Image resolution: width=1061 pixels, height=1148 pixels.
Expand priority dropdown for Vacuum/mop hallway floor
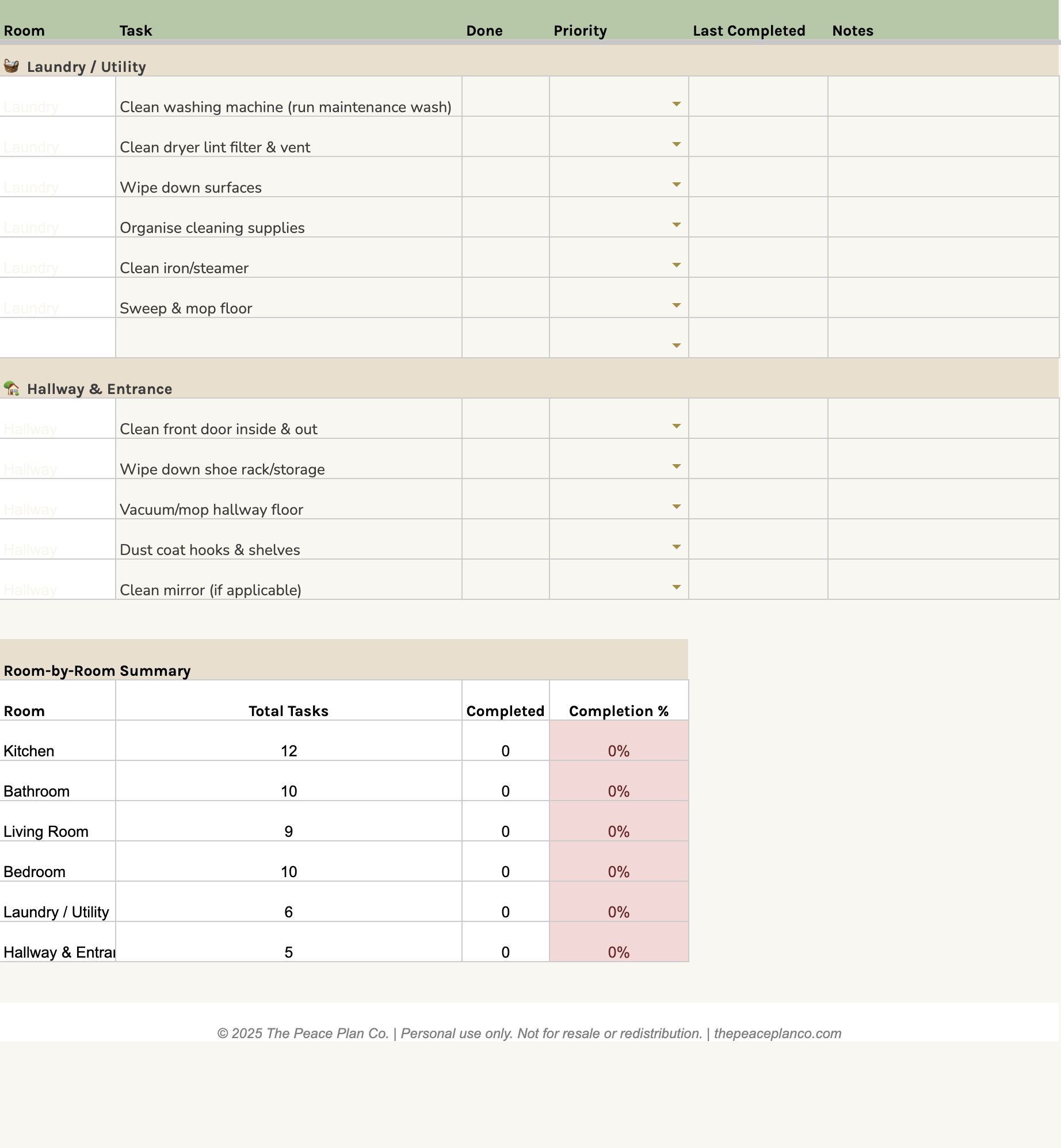click(676, 507)
